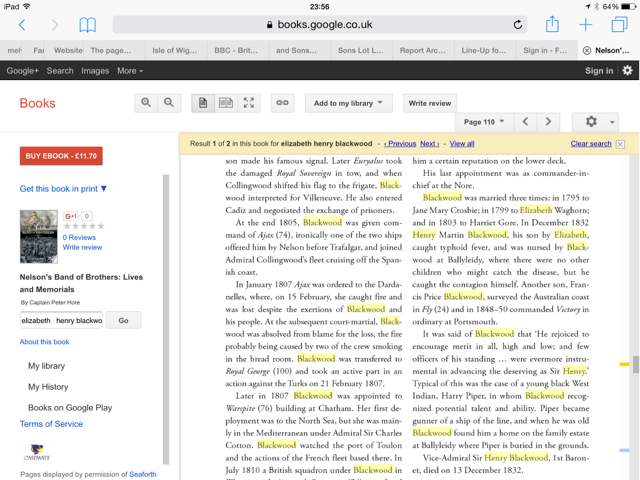Image resolution: width=640 pixels, height=480 pixels.
Task: Open the More menu in Google bar
Action: pos(130,71)
